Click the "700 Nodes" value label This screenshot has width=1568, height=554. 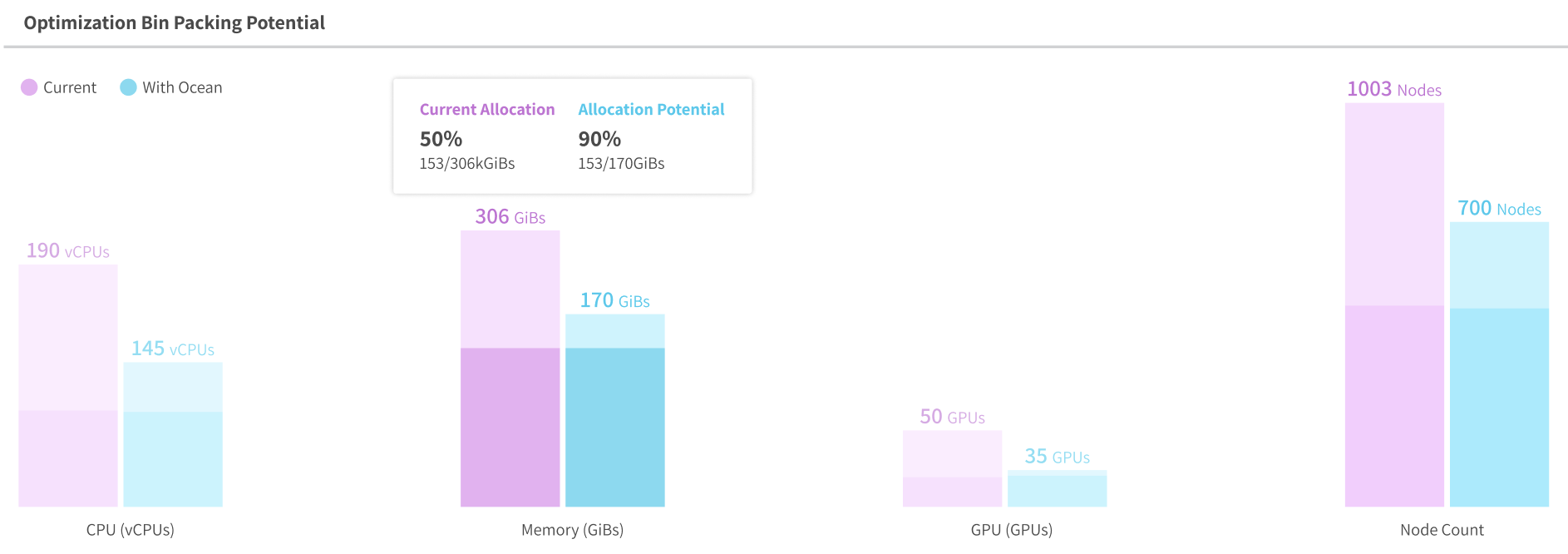(x=1499, y=209)
